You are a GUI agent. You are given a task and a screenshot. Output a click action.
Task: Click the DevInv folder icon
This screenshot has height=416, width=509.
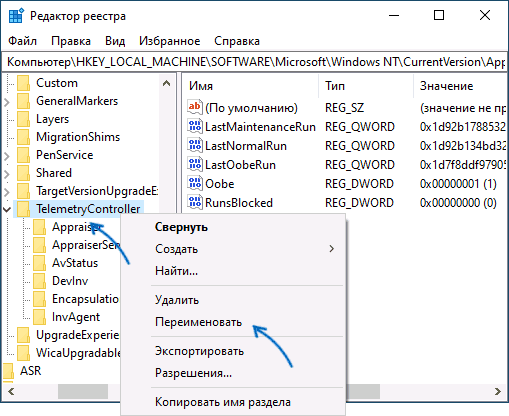[x=40, y=281]
